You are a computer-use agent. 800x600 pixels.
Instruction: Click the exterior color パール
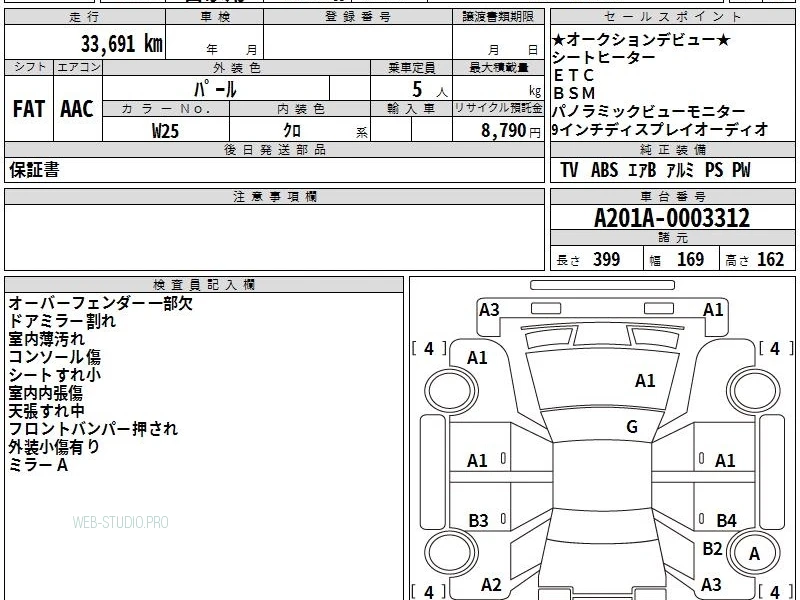pyautogui.click(x=215, y=89)
